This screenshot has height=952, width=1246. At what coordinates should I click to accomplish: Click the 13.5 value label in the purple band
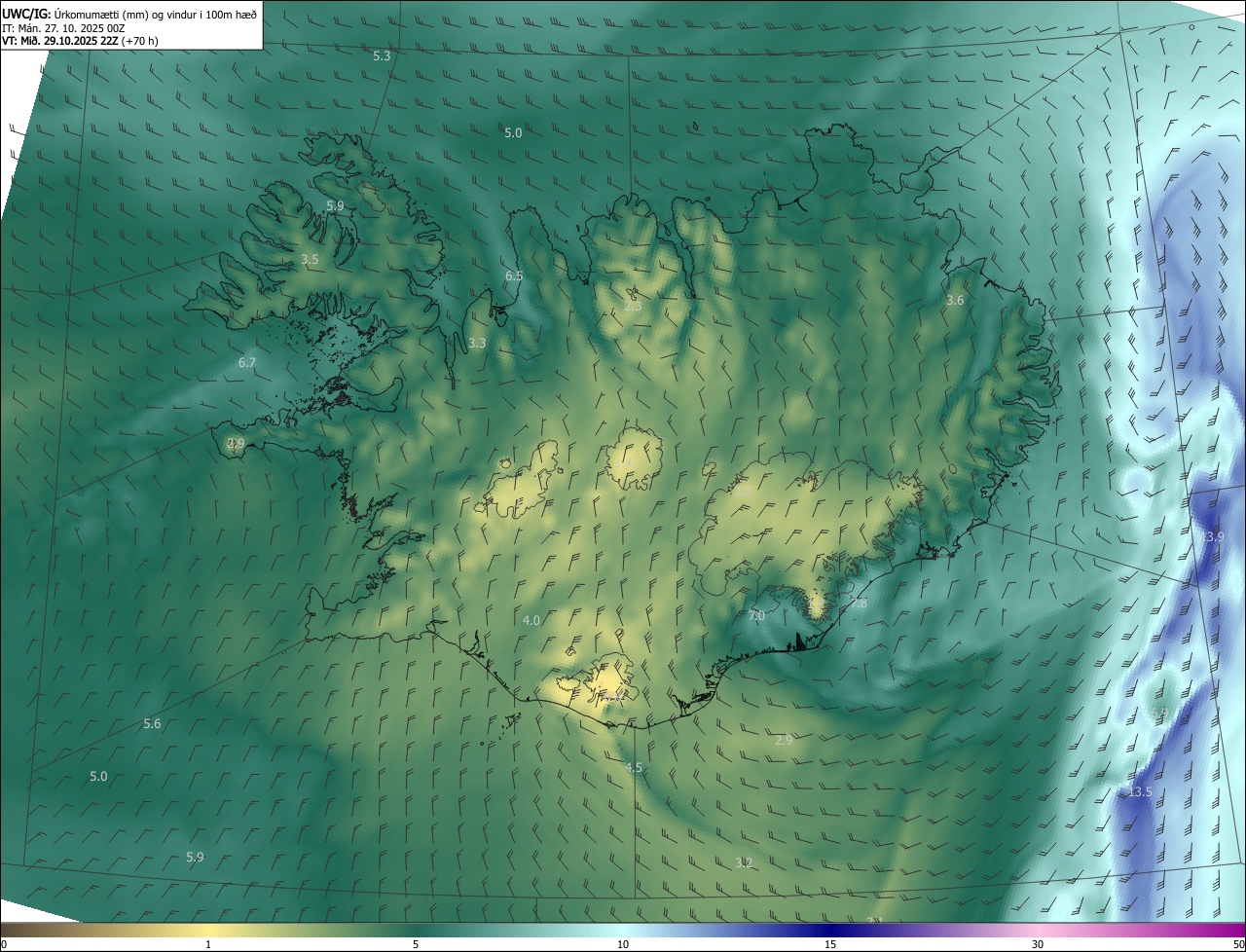tap(1140, 792)
